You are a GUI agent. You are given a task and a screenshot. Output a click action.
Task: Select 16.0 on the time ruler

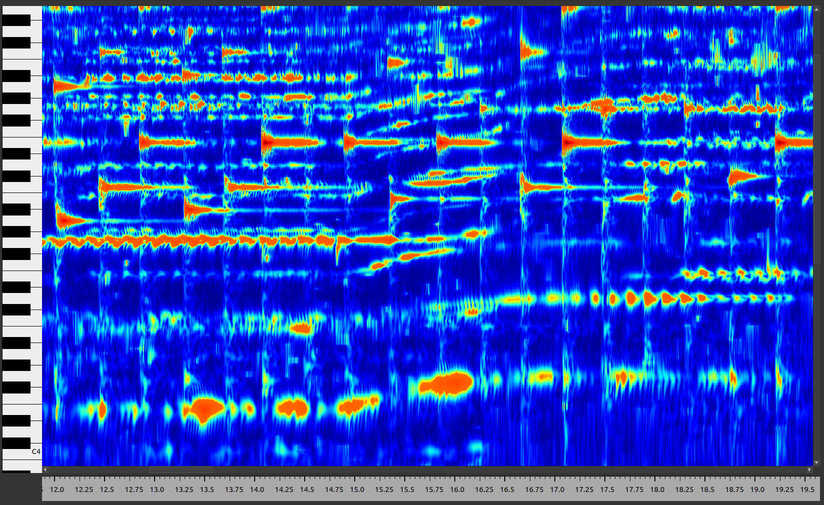[x=457, y=491]
